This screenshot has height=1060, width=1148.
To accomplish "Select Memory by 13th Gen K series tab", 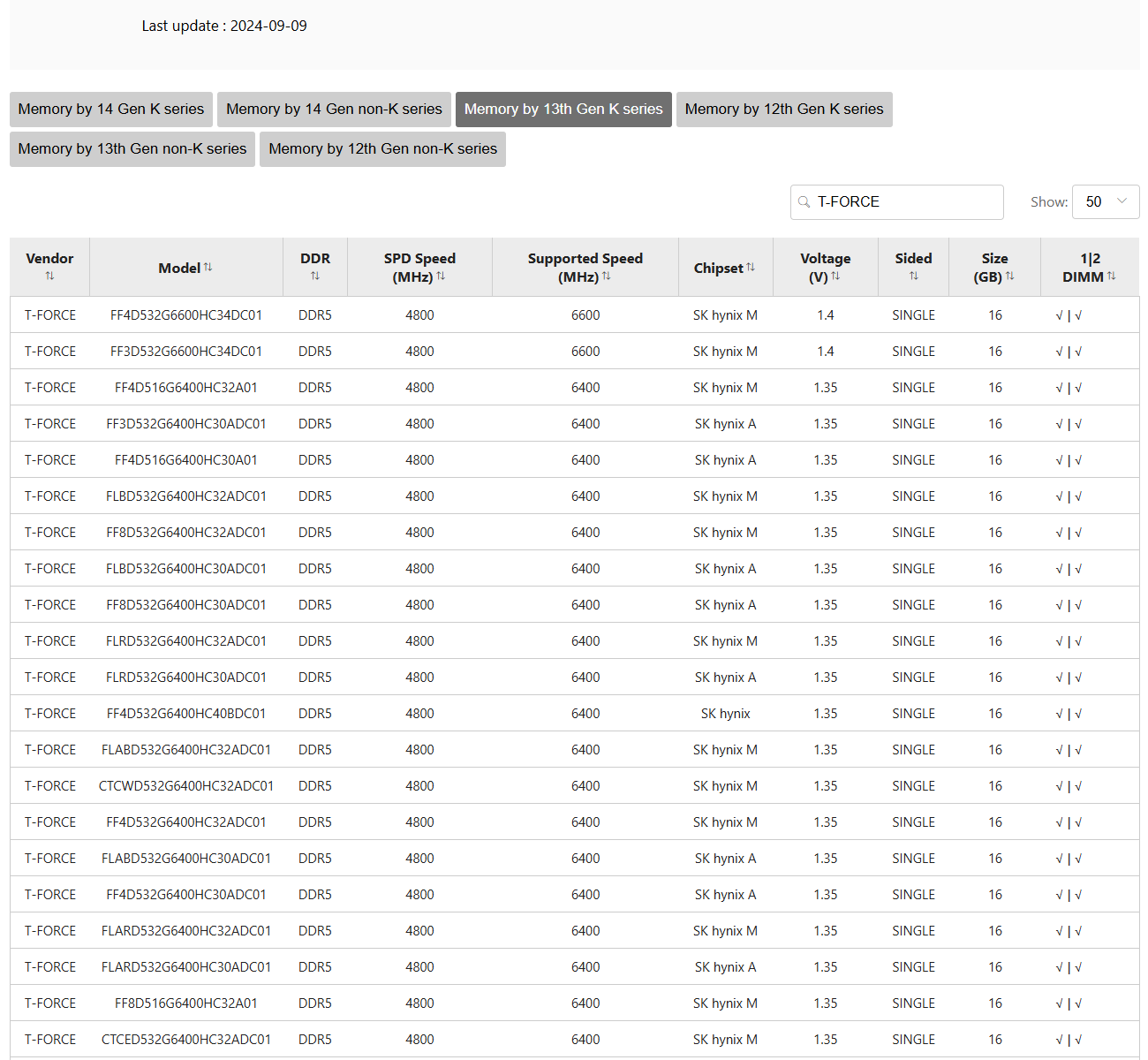I will [563, 110].
